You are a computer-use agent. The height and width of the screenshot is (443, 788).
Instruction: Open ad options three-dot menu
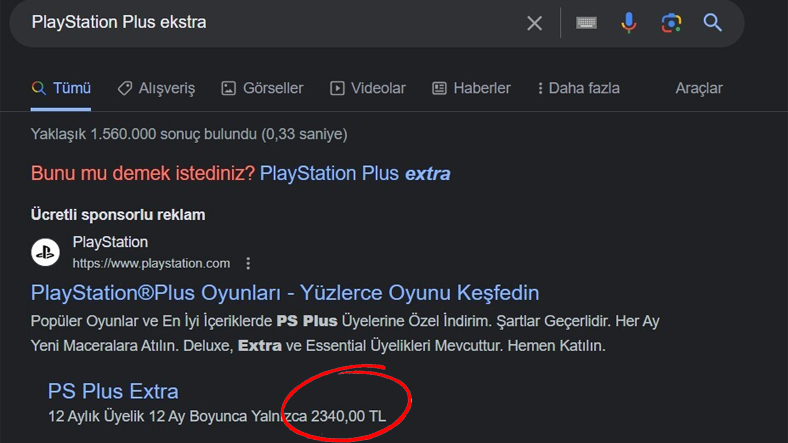coord(249,264)
